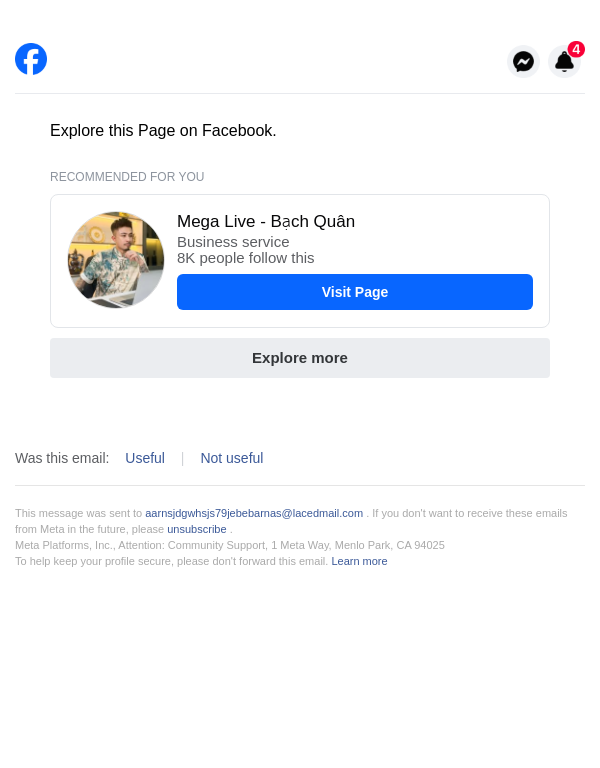Click the recipient email address link

tap(254, 513)
